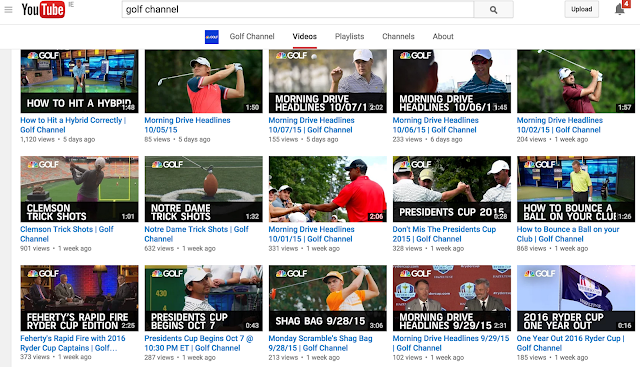
Task: Open the Golf Channel home tab
Action: (x=252, y=36)
